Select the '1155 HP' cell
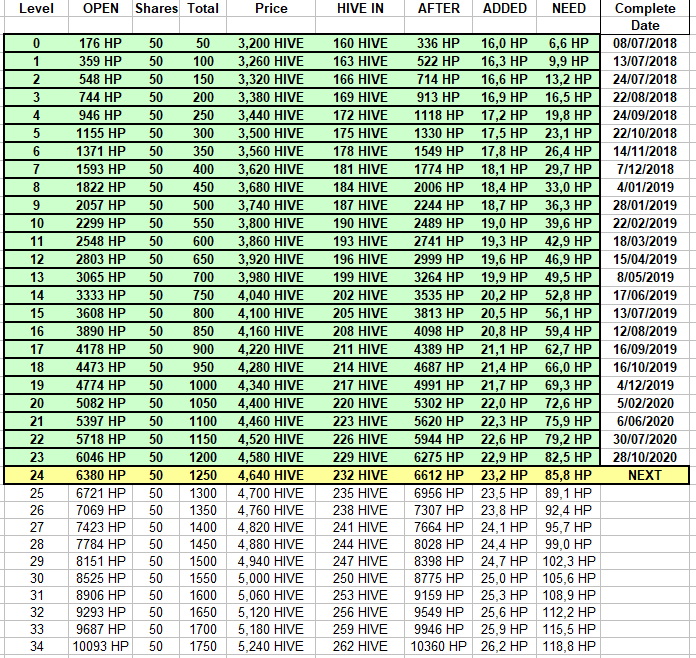 101,133
